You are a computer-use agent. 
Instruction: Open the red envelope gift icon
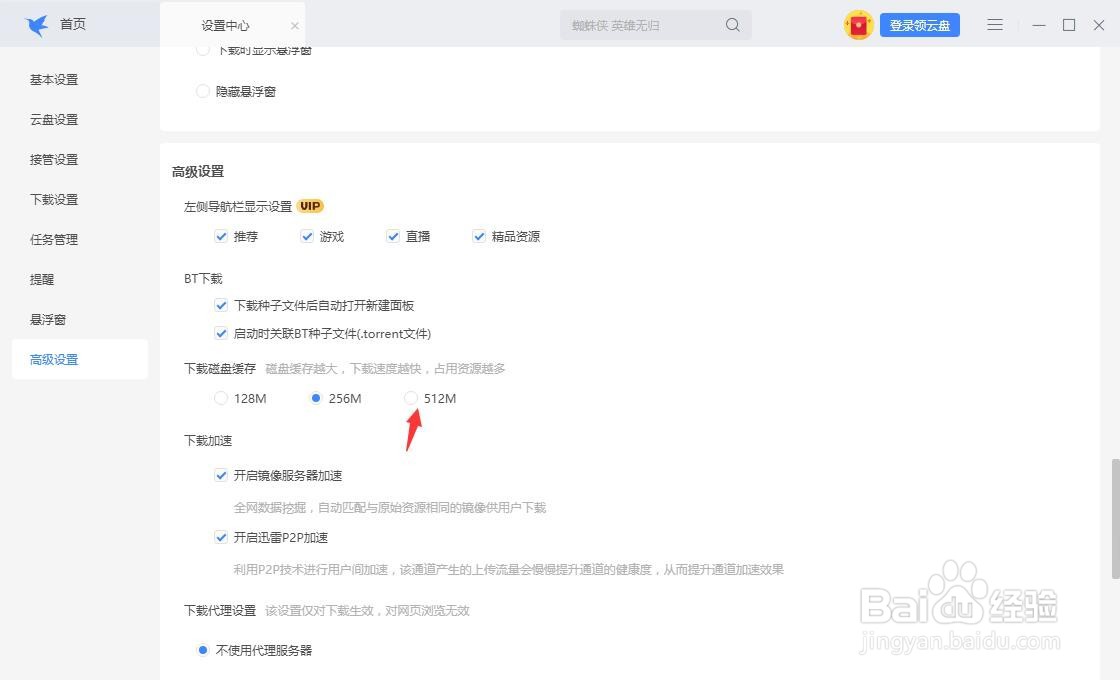pos(858,25)
